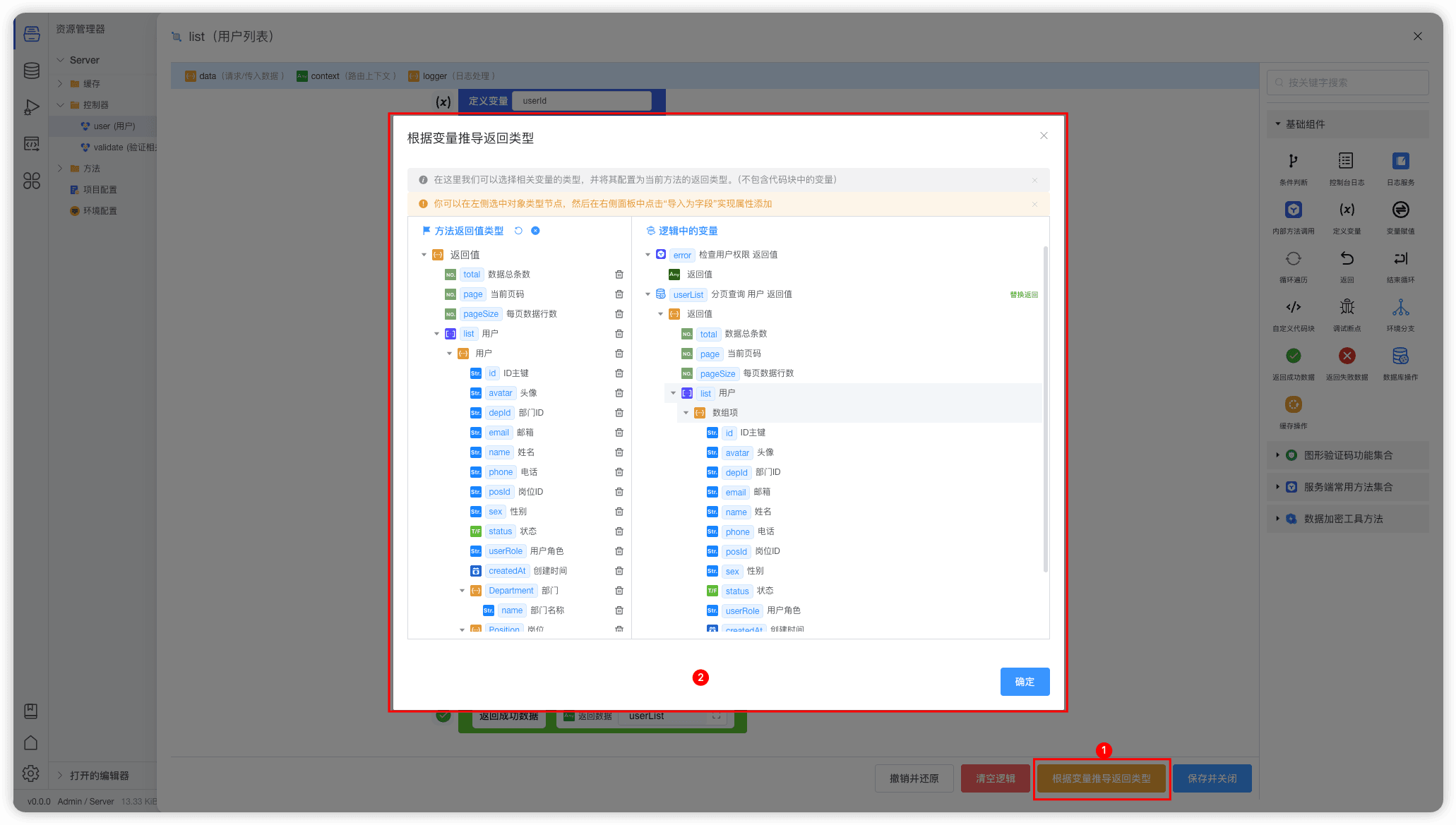Click 替换返回 link for userList
This screenshot has width=1456, height=825.
click(1024, 295)
